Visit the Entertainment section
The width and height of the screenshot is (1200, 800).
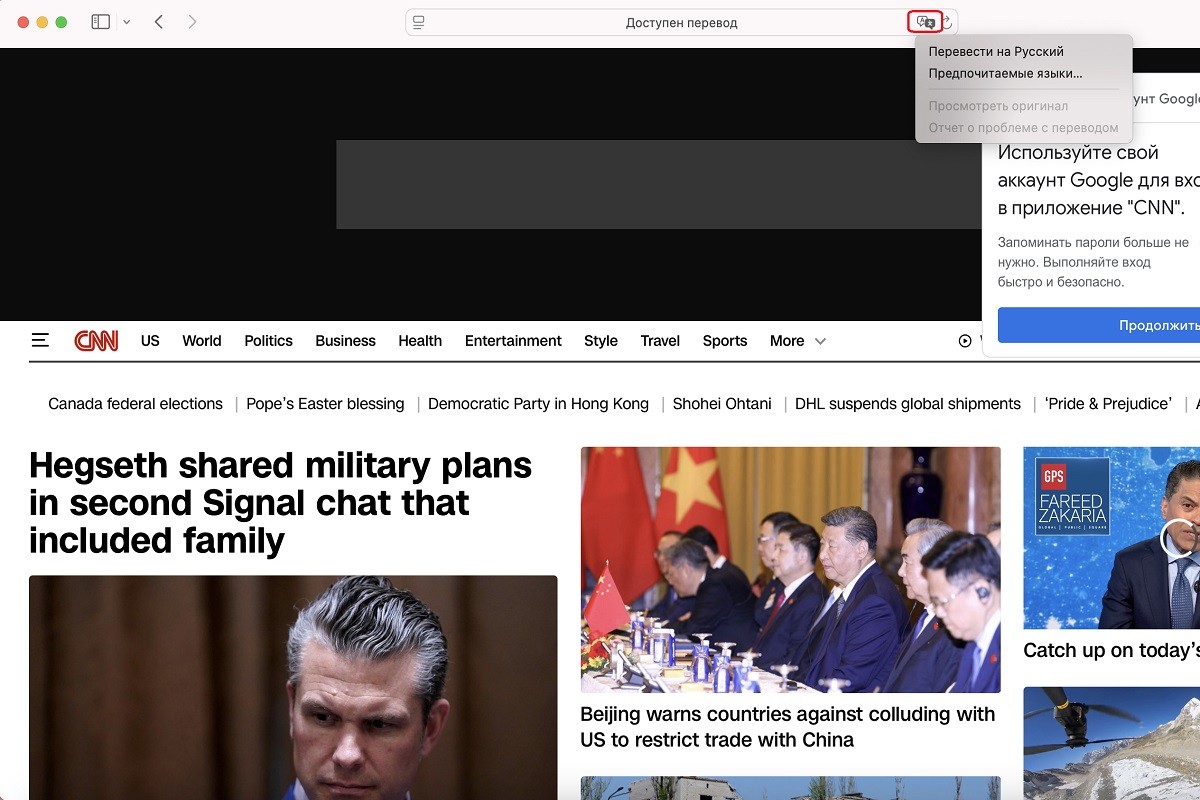point(513,341)
